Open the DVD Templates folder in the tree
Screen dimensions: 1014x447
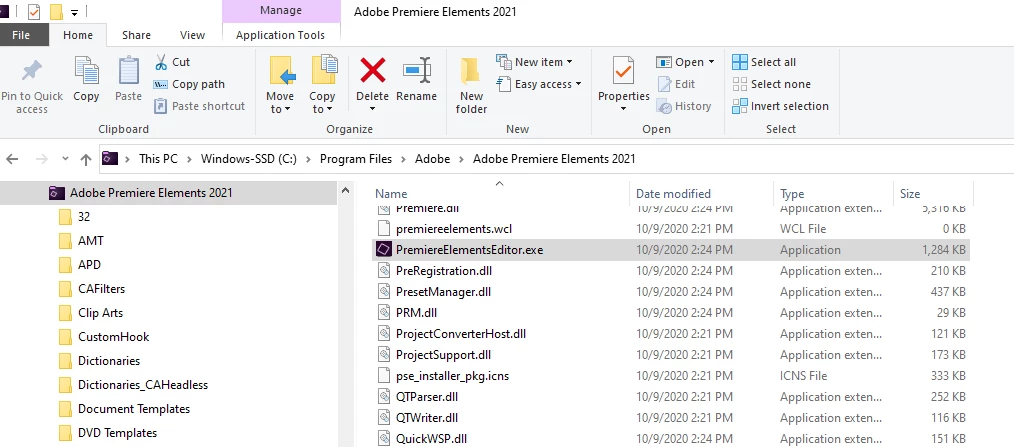117,433
